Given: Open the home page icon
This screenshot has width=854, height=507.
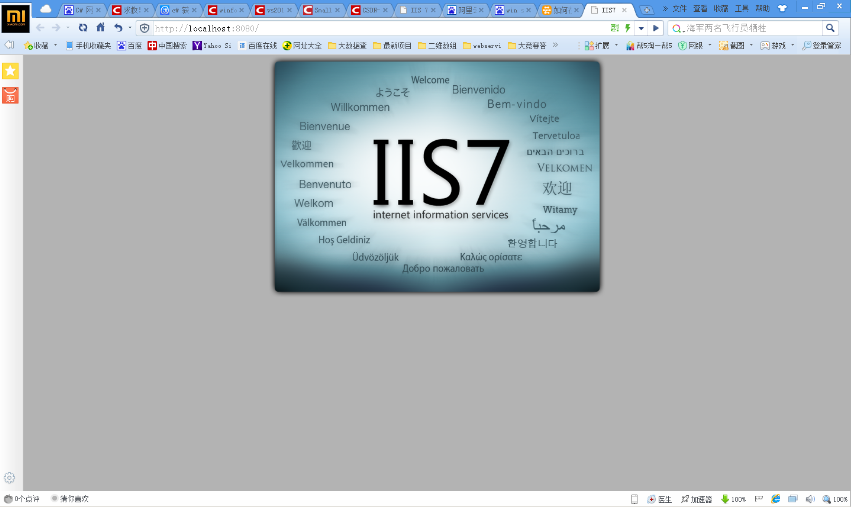Looking at the screenshot, I should 101,27.
